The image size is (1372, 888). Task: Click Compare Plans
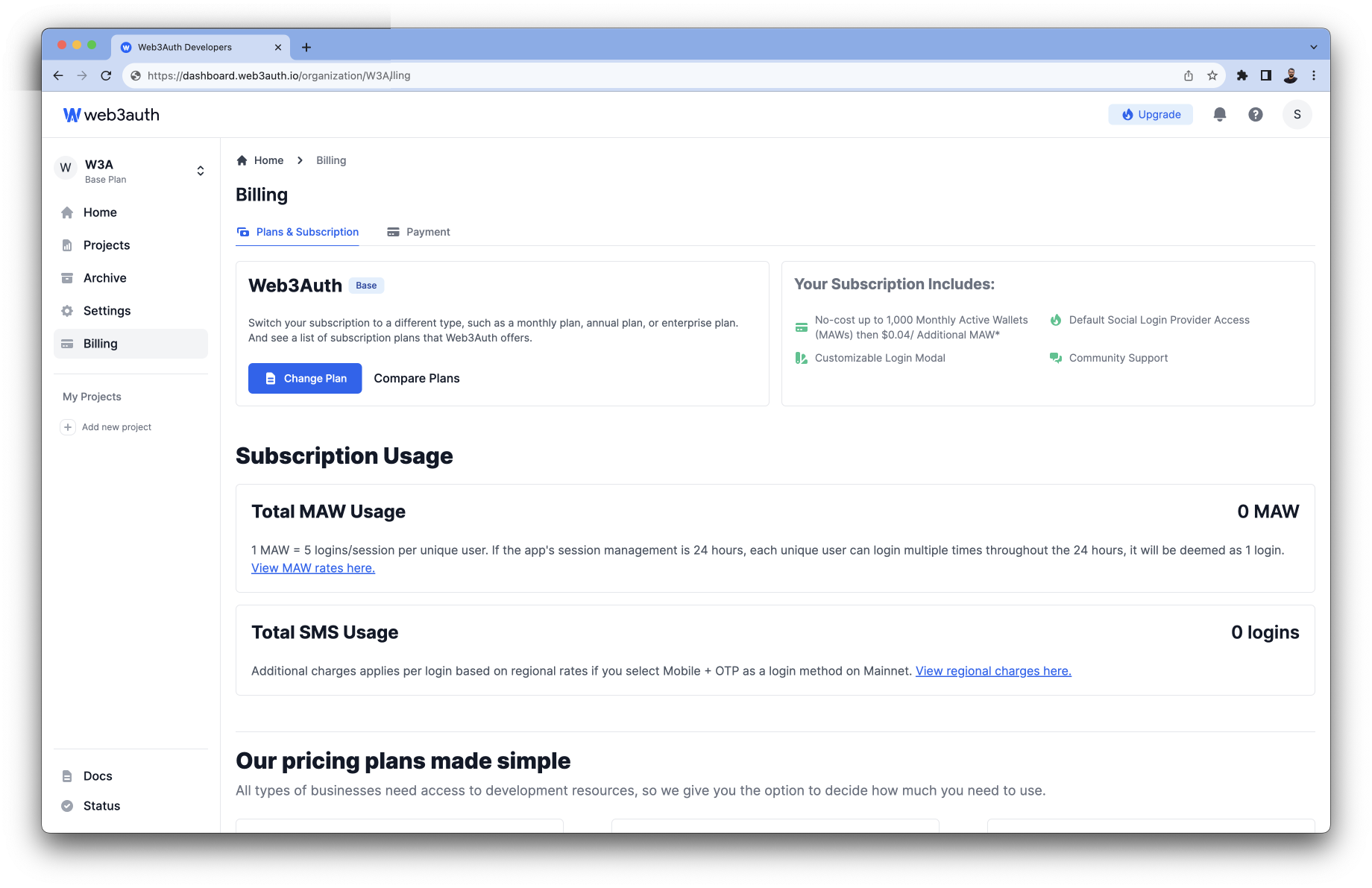(x=417, y=378)
